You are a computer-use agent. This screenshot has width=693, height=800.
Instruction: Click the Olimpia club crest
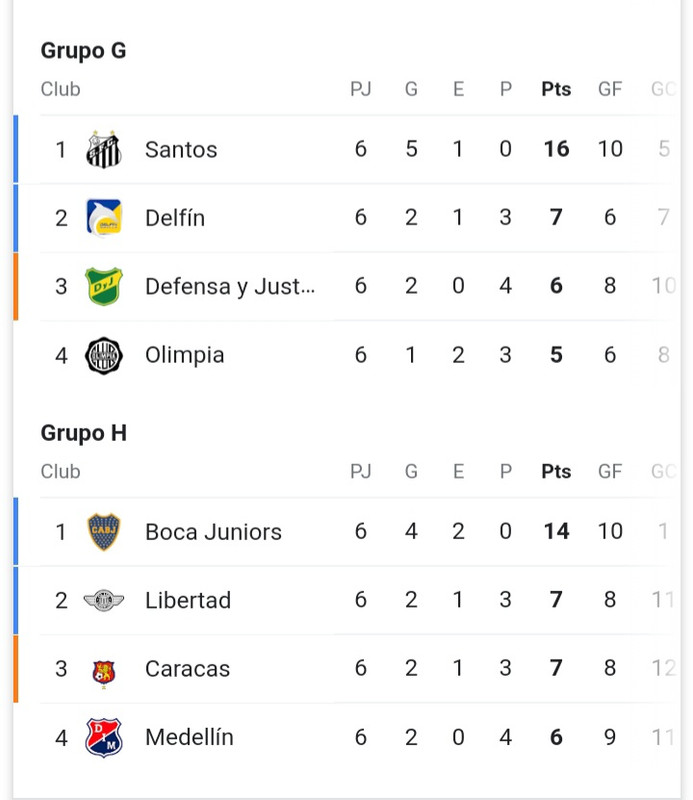click(x=104, y=355)
